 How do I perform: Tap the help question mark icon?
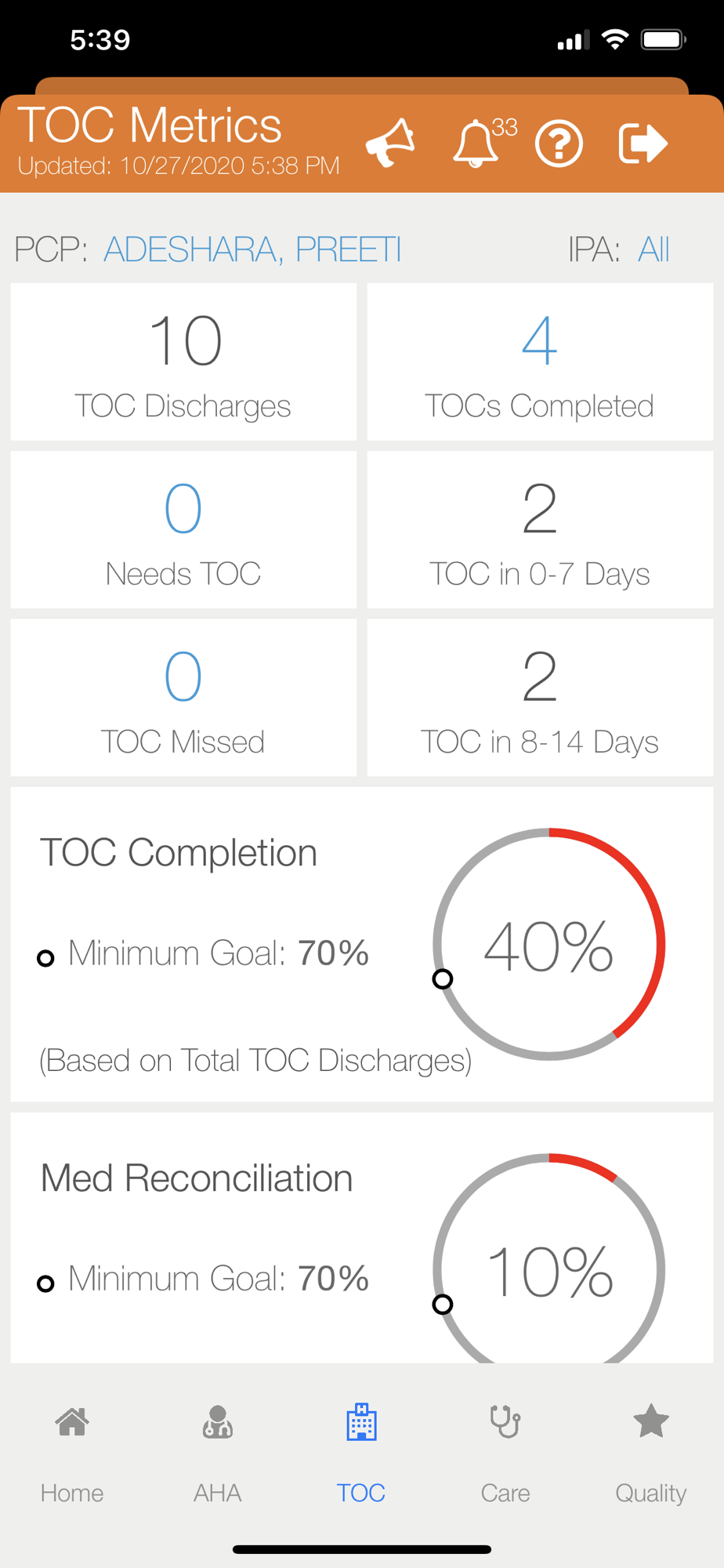coord(559,144)
